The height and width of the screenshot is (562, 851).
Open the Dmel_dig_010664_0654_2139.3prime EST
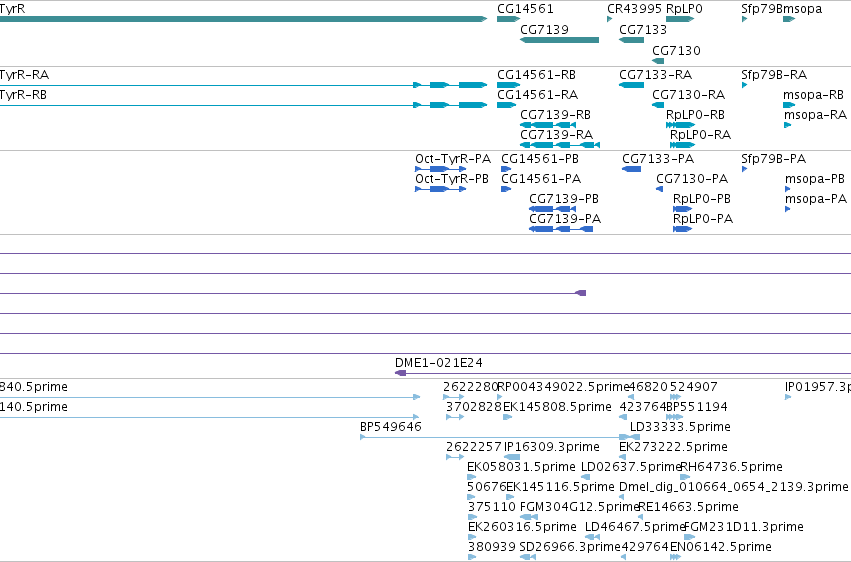622,497
